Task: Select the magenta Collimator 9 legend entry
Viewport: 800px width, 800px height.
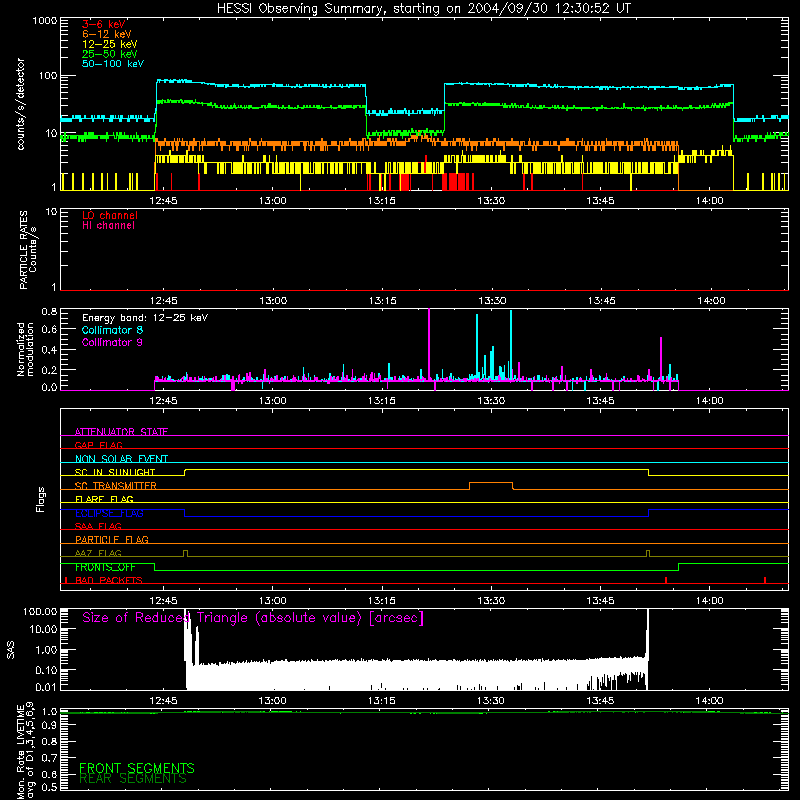Action: [112, 342]
